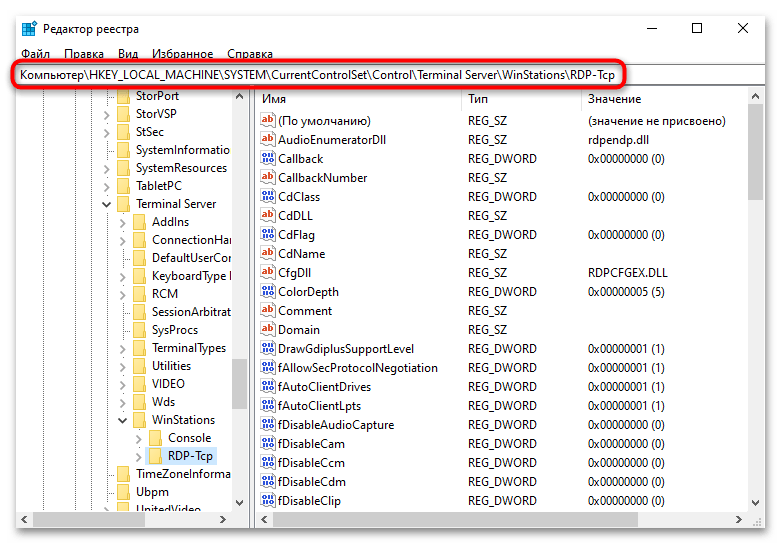Collapse the WinStations tree node
Screen dimensions: 781x544
(x=123, y=420)
